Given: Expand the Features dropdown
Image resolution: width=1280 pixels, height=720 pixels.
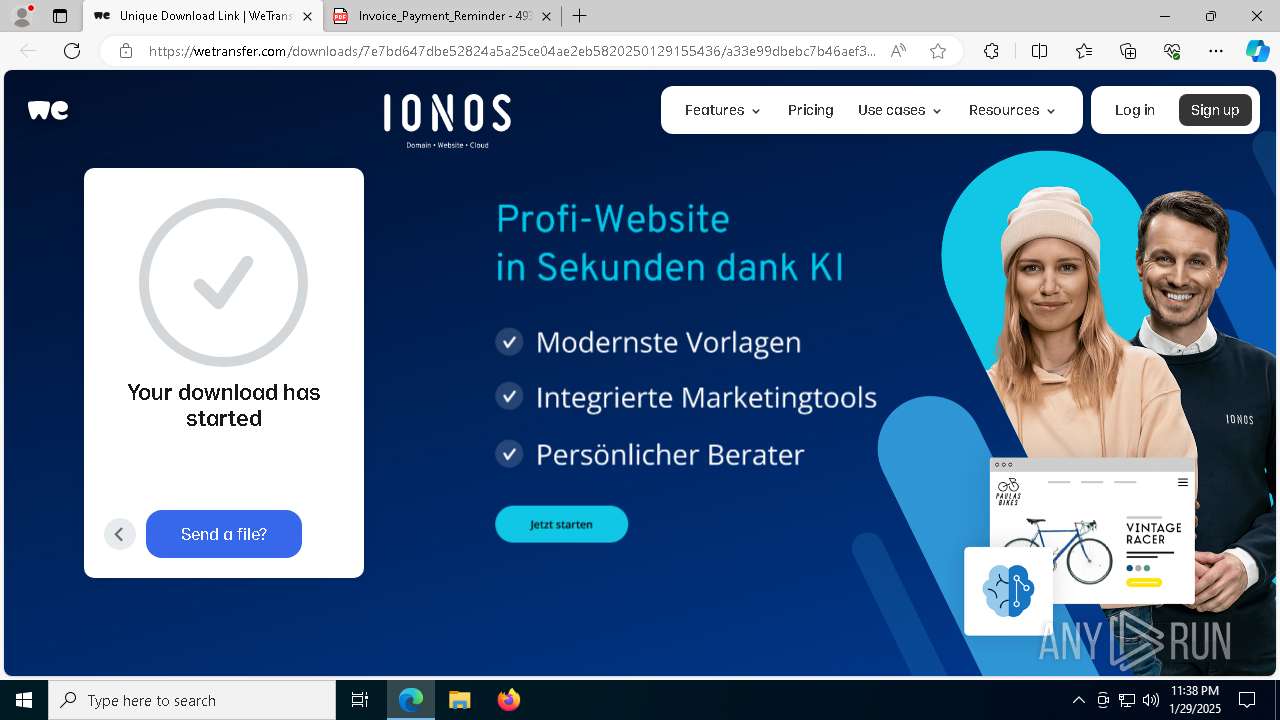Looking at the screenshot, I should click(722, 110).
